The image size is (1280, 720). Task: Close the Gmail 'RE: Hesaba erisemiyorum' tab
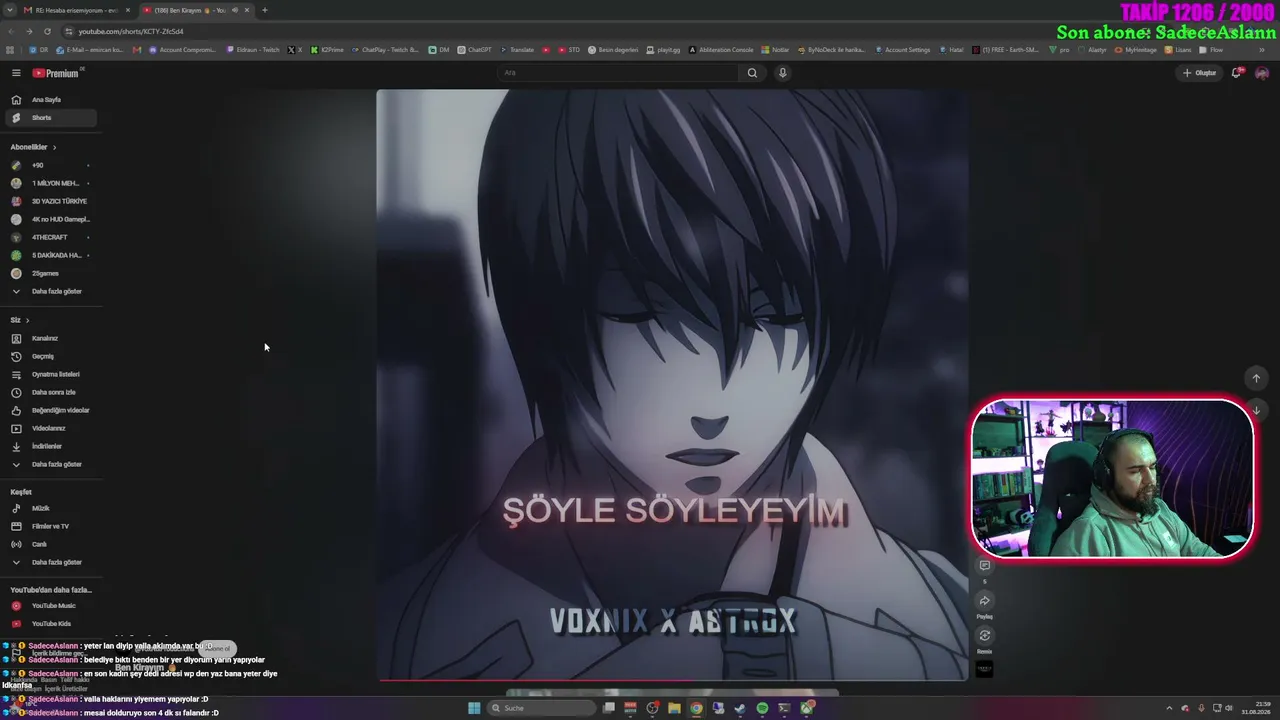tap(128, 10)
